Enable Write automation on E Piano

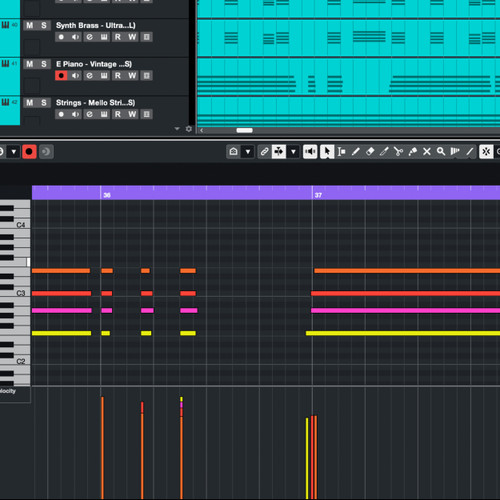coord(132,76)
